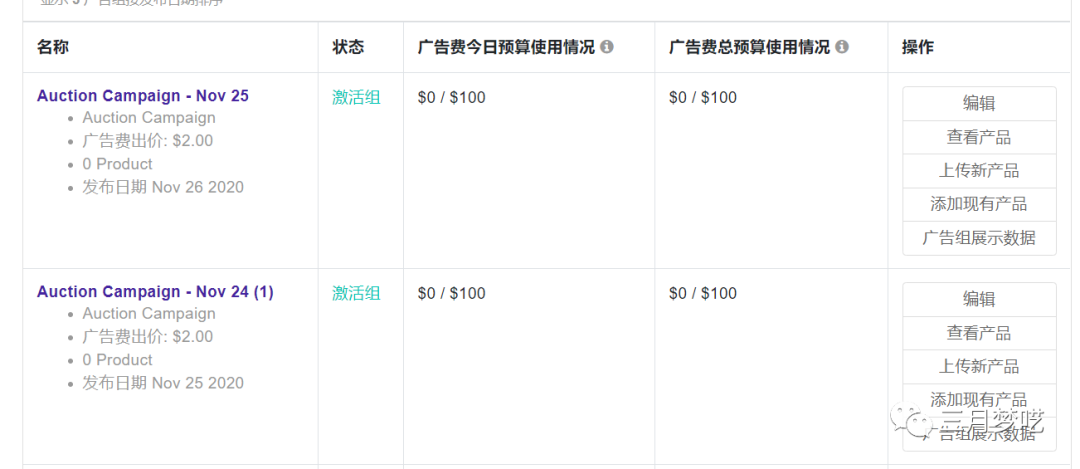Click the 操作 column header

(918, 47)
